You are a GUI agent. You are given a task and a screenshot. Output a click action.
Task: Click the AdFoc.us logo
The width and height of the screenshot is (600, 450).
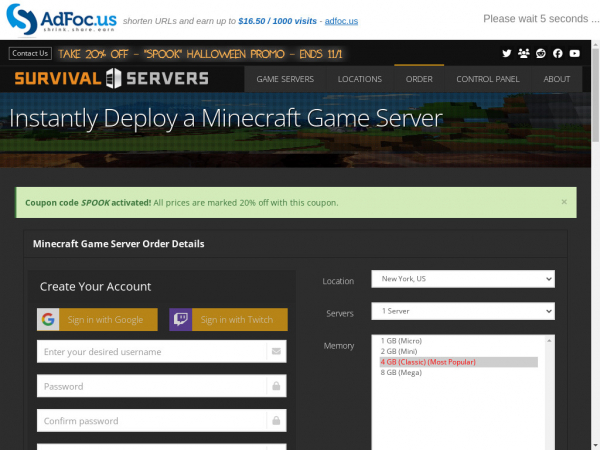tap(60, 19)
